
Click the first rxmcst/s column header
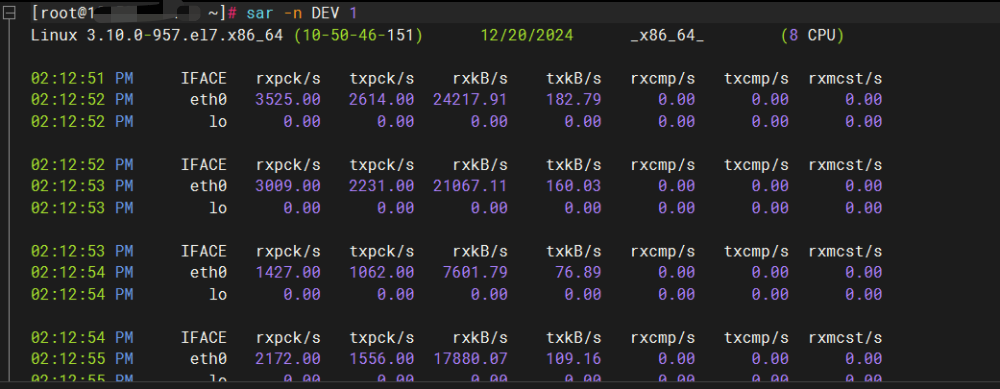point(845,78)
